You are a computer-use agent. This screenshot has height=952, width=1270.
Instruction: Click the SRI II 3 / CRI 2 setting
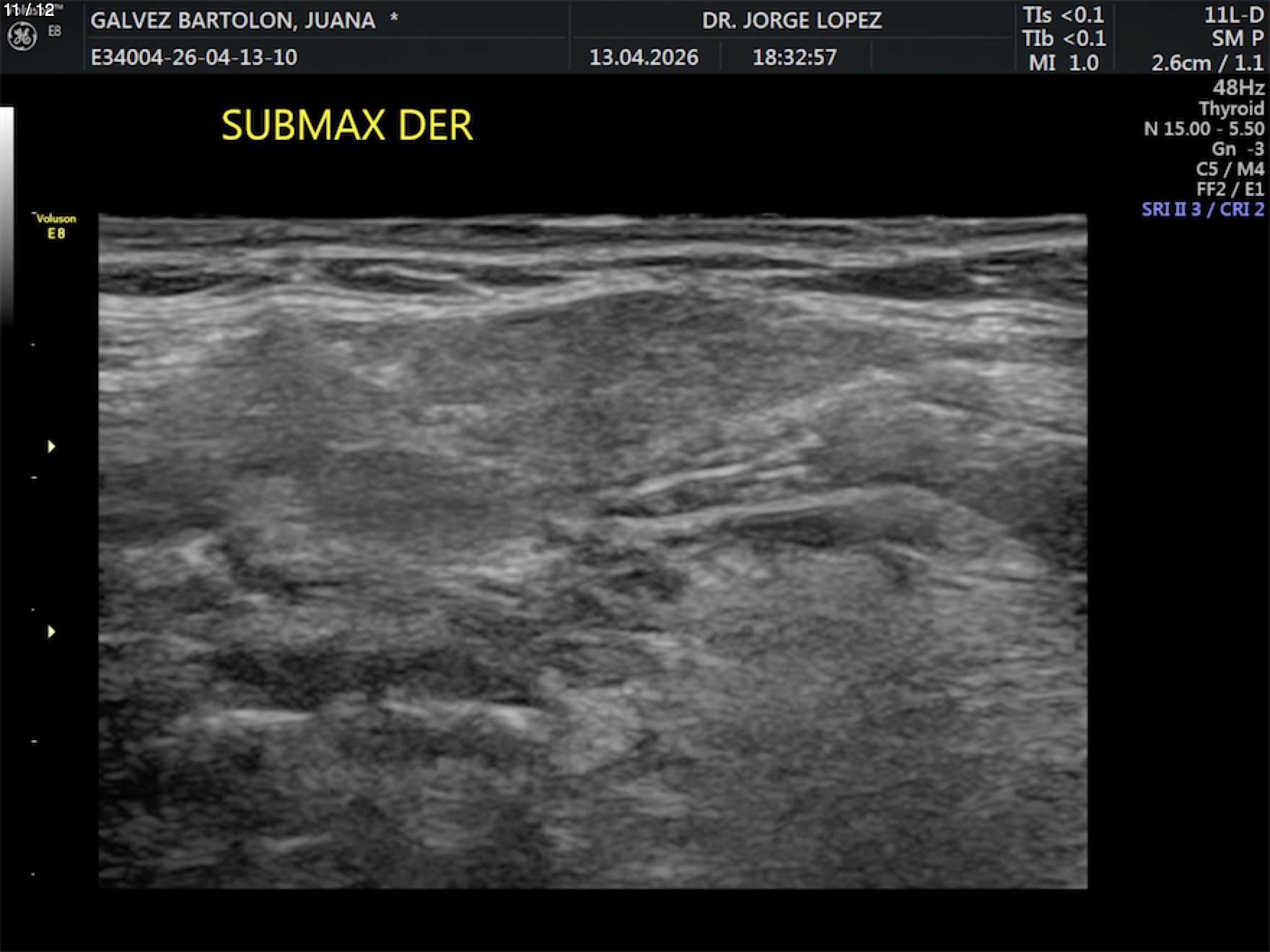[x=1202, y=209]
